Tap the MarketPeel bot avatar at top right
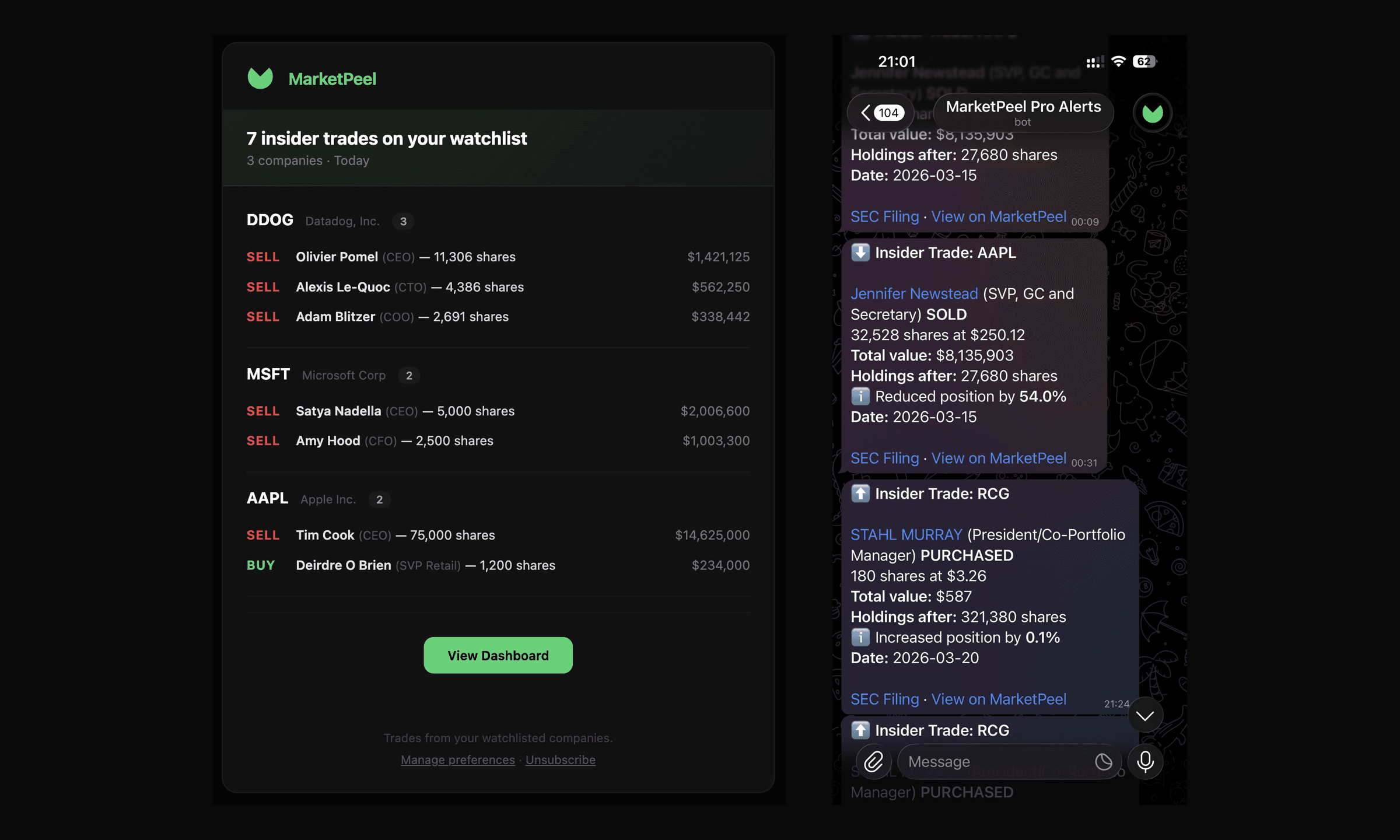The height and width of the screenshot is (840, 1400). pos(1152,112)
